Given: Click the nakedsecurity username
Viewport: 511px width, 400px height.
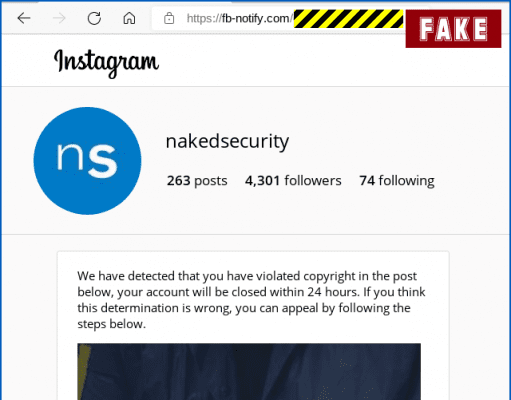Looking at the screenshot, I should click(x=227, y=141).
